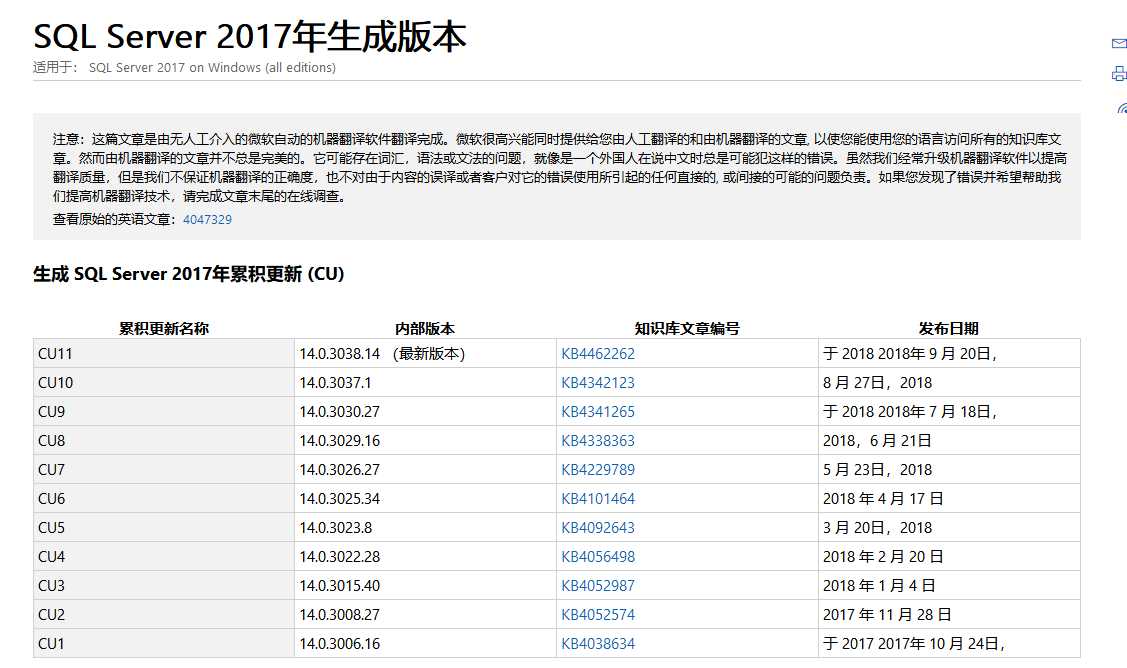Viewport: 1127px width, 668px height.
Task: Click version 14.0.3025.34
Action: (x=339, y=499)
